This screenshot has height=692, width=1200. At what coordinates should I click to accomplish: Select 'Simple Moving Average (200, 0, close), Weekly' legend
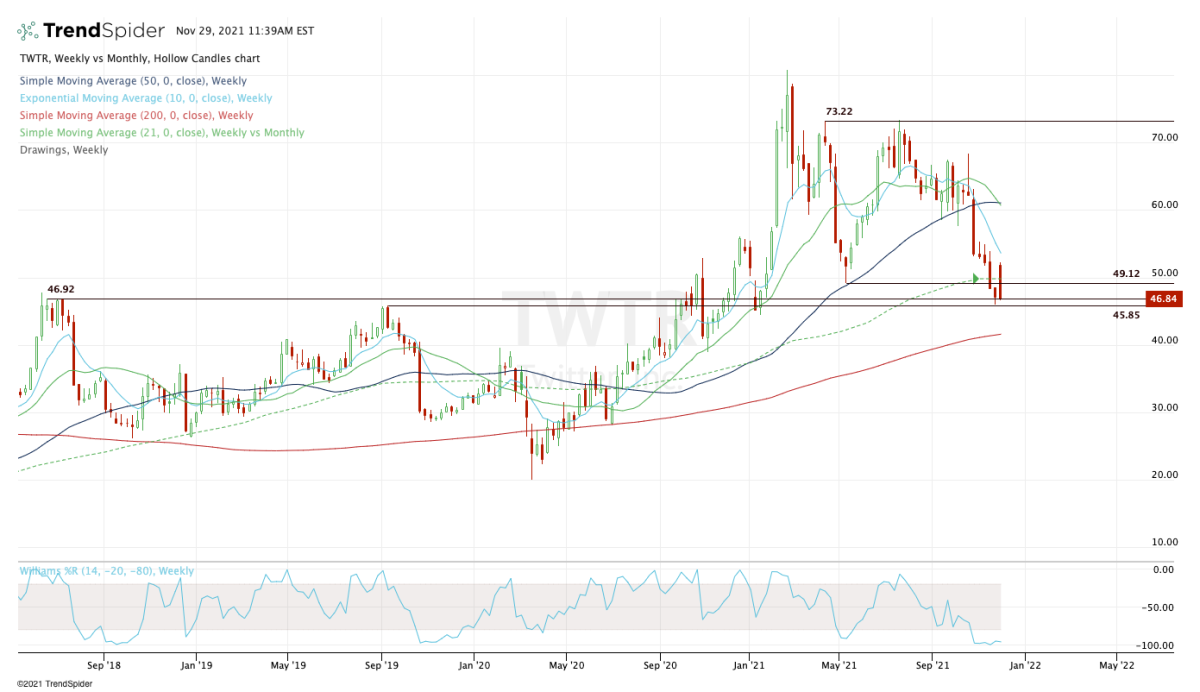(136, 116)
